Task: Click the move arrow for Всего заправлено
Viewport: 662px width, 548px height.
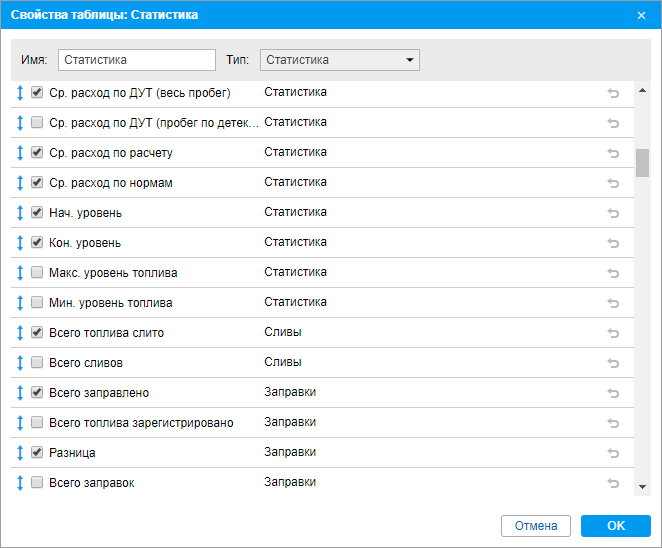Action: [20, 393]
